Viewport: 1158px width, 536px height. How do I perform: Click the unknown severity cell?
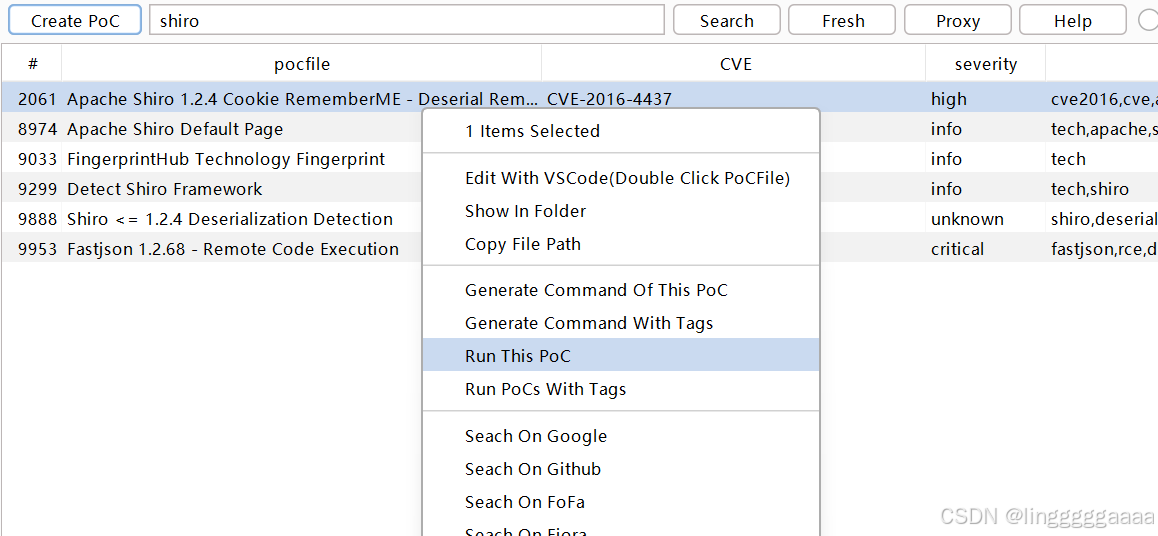click(986, 219)
